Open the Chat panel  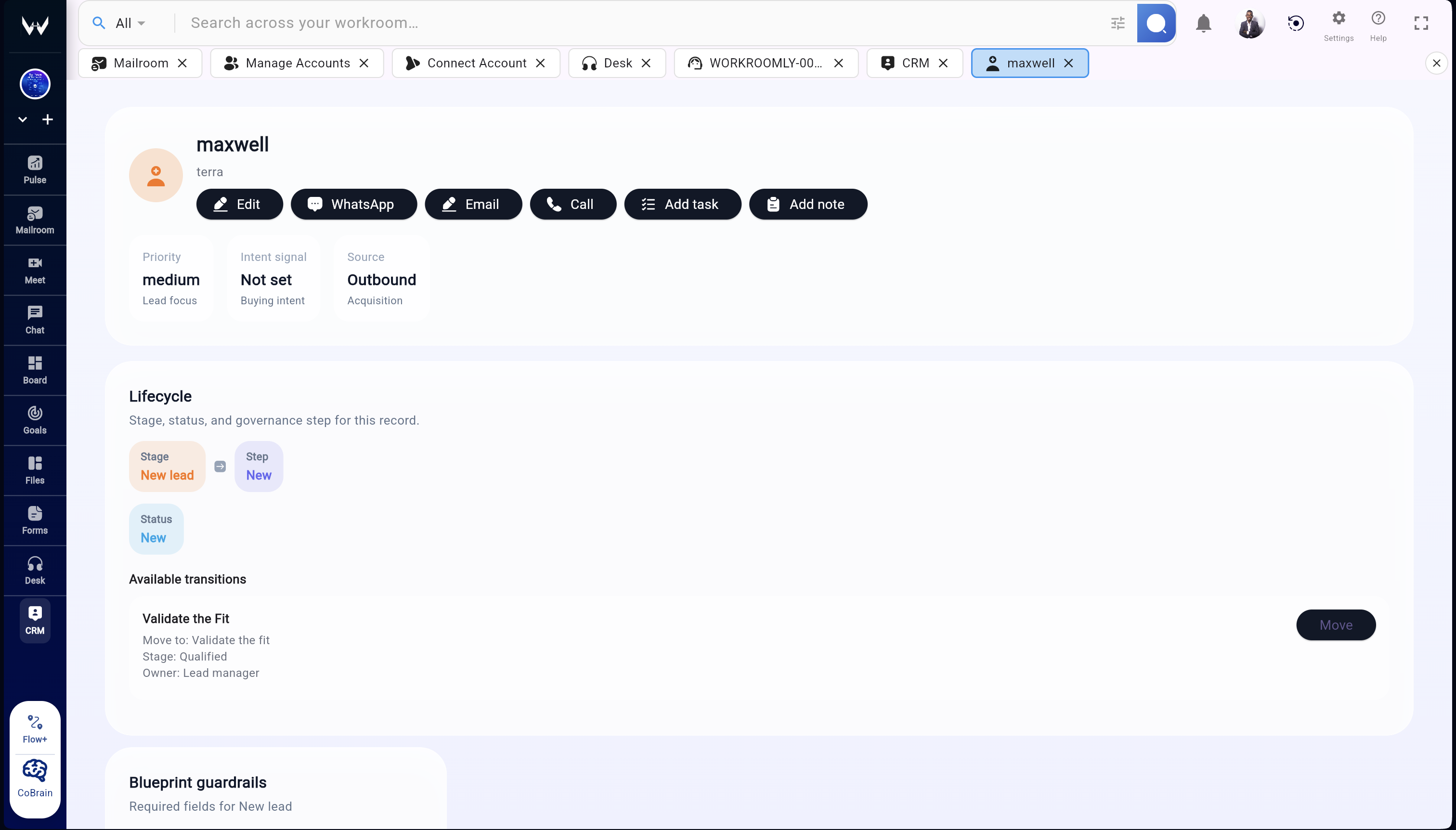tap(34, 320)
